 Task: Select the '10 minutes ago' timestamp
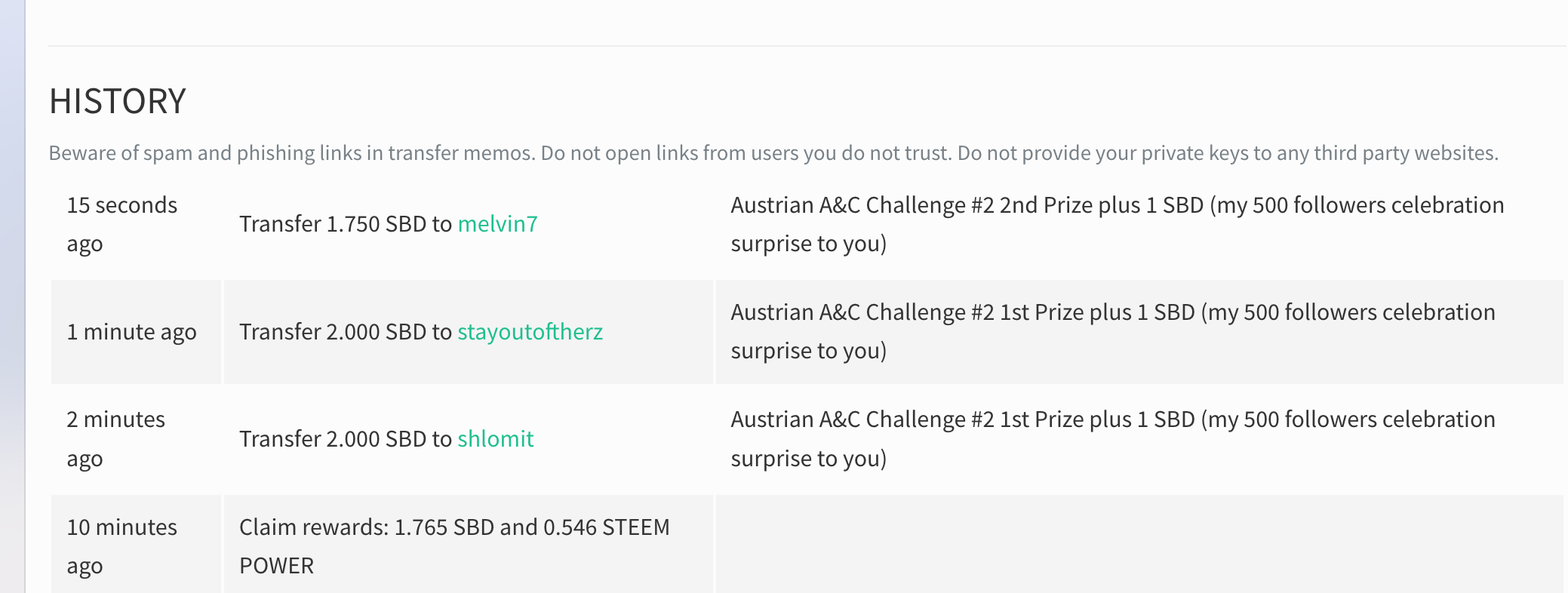click(121, 546)
